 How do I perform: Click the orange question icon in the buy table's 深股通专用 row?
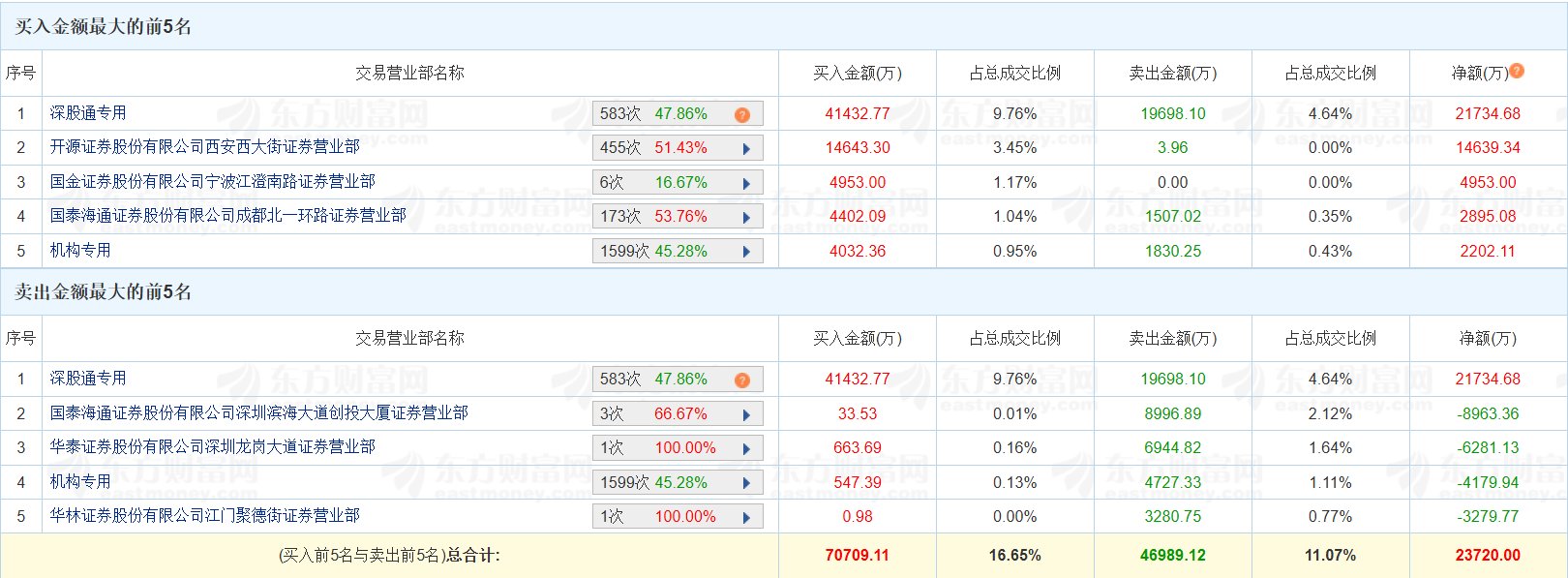click(x=742, y=115)
